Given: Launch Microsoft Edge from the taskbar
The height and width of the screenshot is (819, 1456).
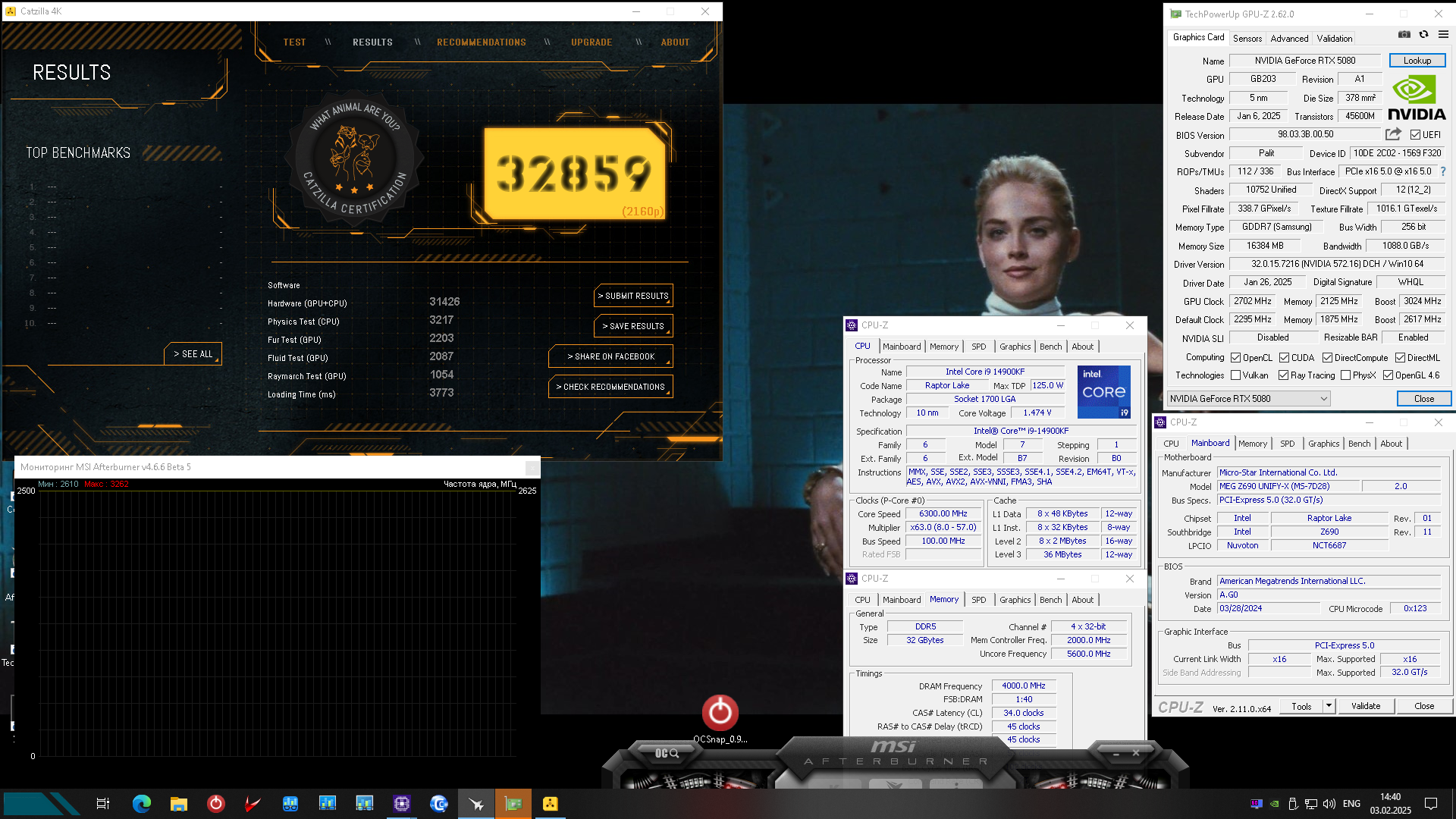Looking at the screenshot, I should tap(141, 803).
